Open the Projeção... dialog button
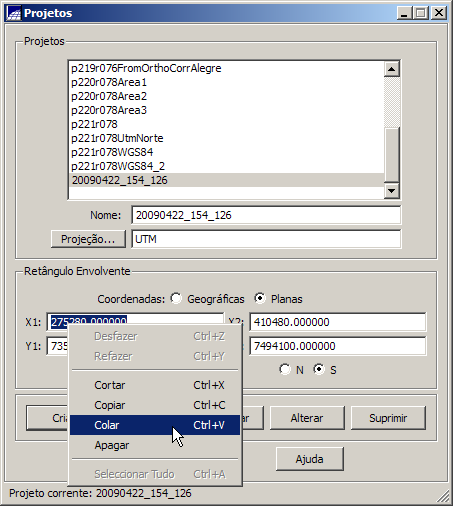This screenshot has height=506, width=453. (x=88, y=239)
